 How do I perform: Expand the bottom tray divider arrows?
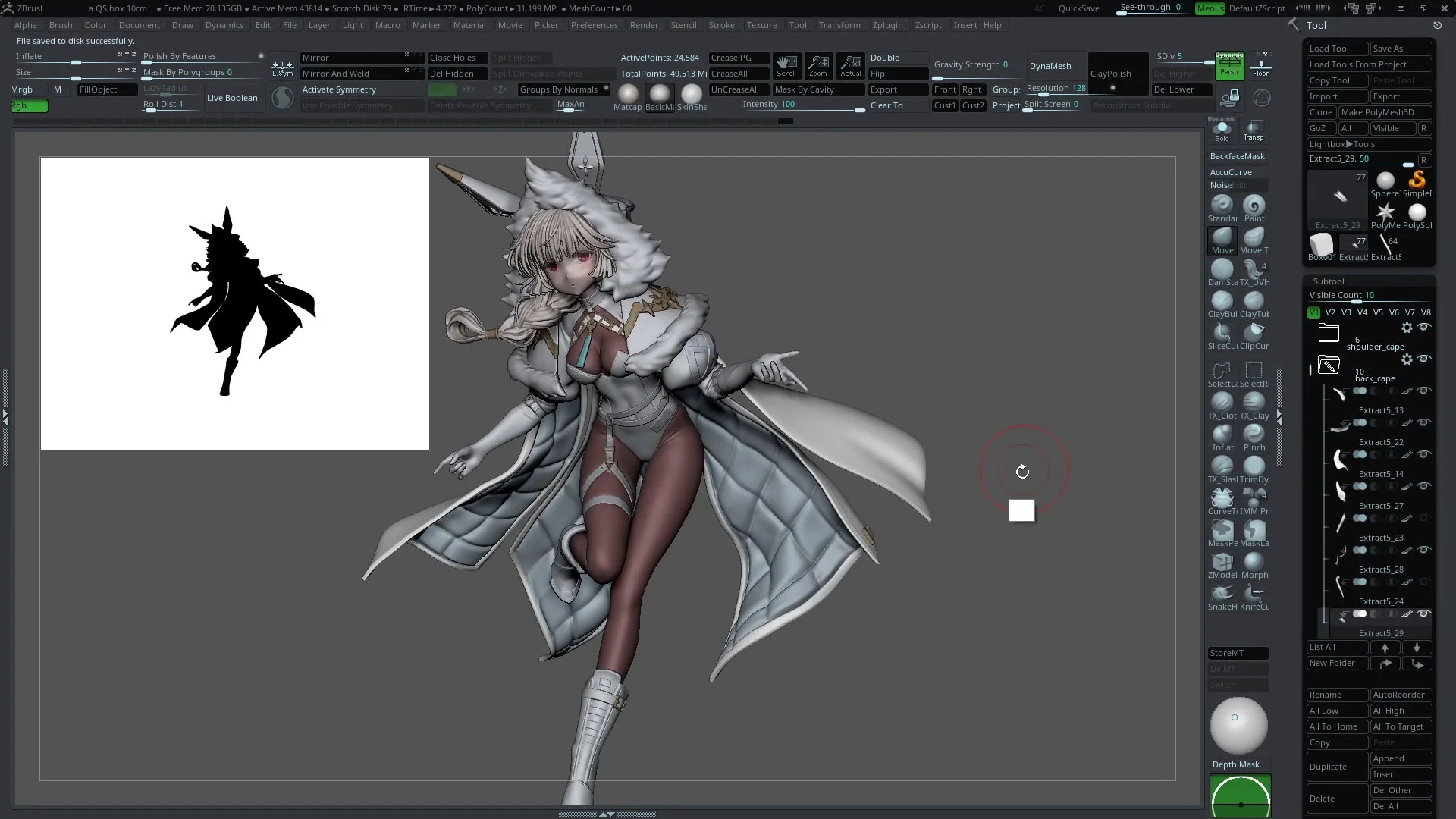click(x=607, y=814)
